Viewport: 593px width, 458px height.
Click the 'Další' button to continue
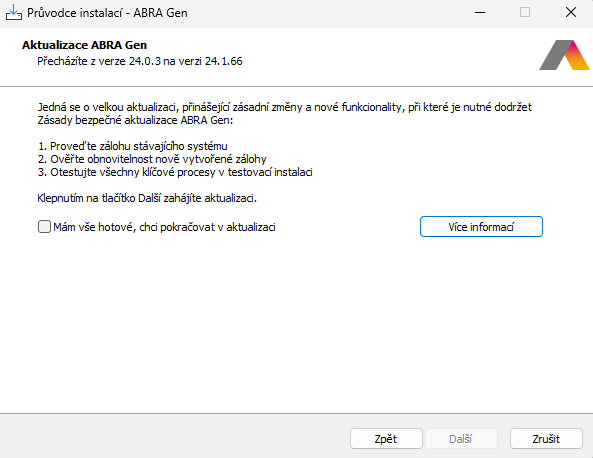(x=461, y=439)
